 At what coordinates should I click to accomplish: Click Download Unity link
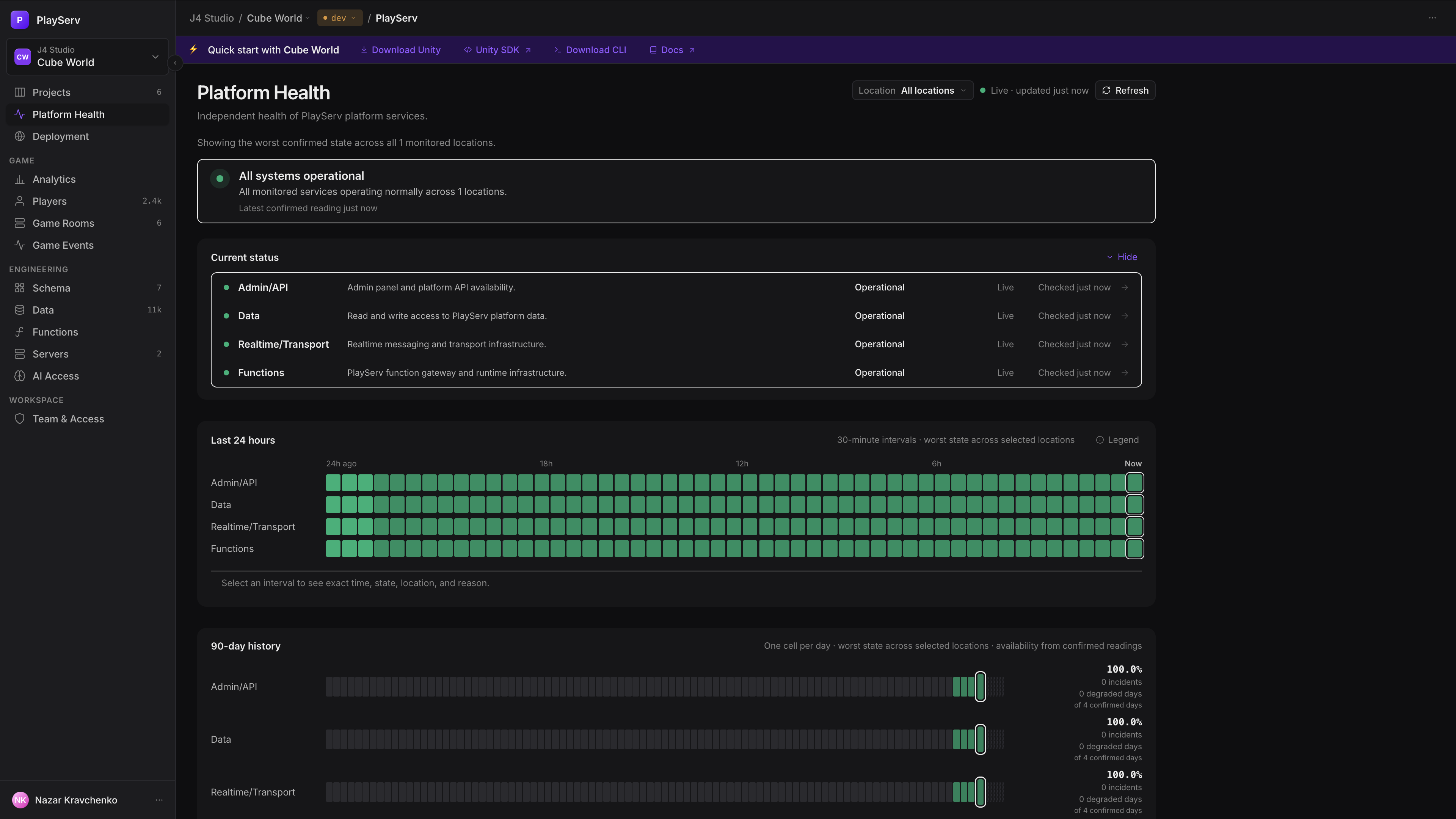tap(401, 50)
